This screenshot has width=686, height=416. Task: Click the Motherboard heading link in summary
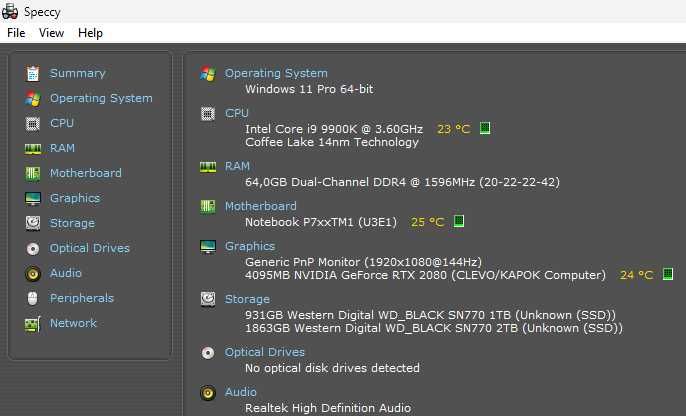[x=261, y=206]
